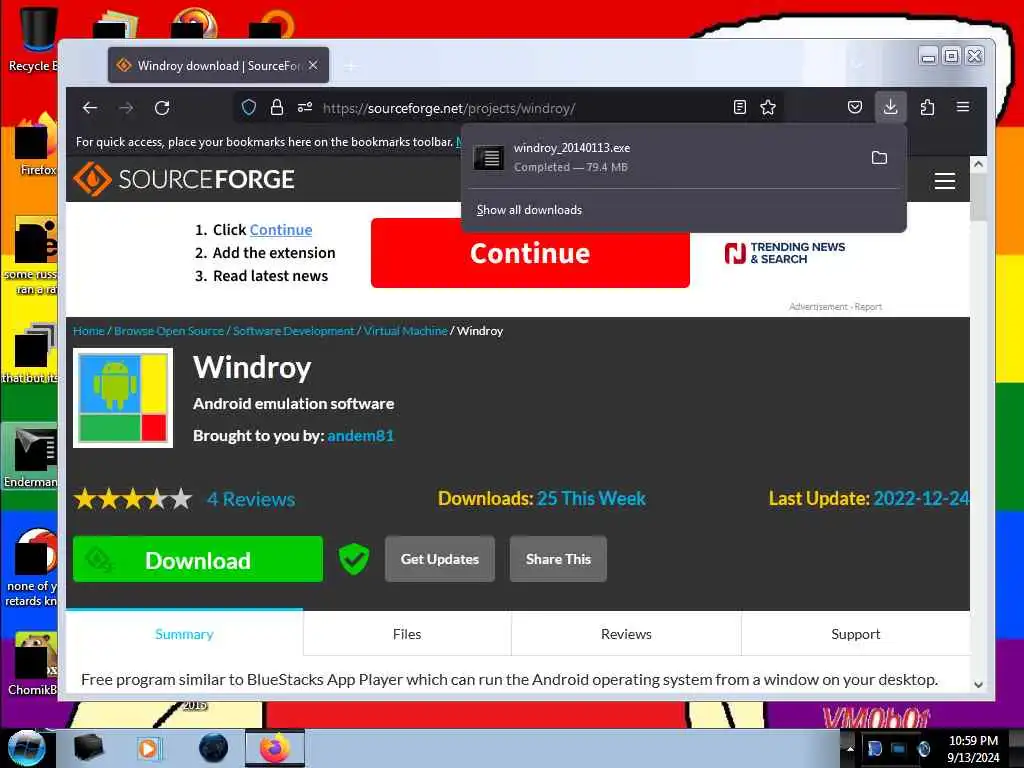Click taskbar clock 10:59 PM
Image resolution: width=1024 pixels, height=768 pixels.
[x=973, y=748]
